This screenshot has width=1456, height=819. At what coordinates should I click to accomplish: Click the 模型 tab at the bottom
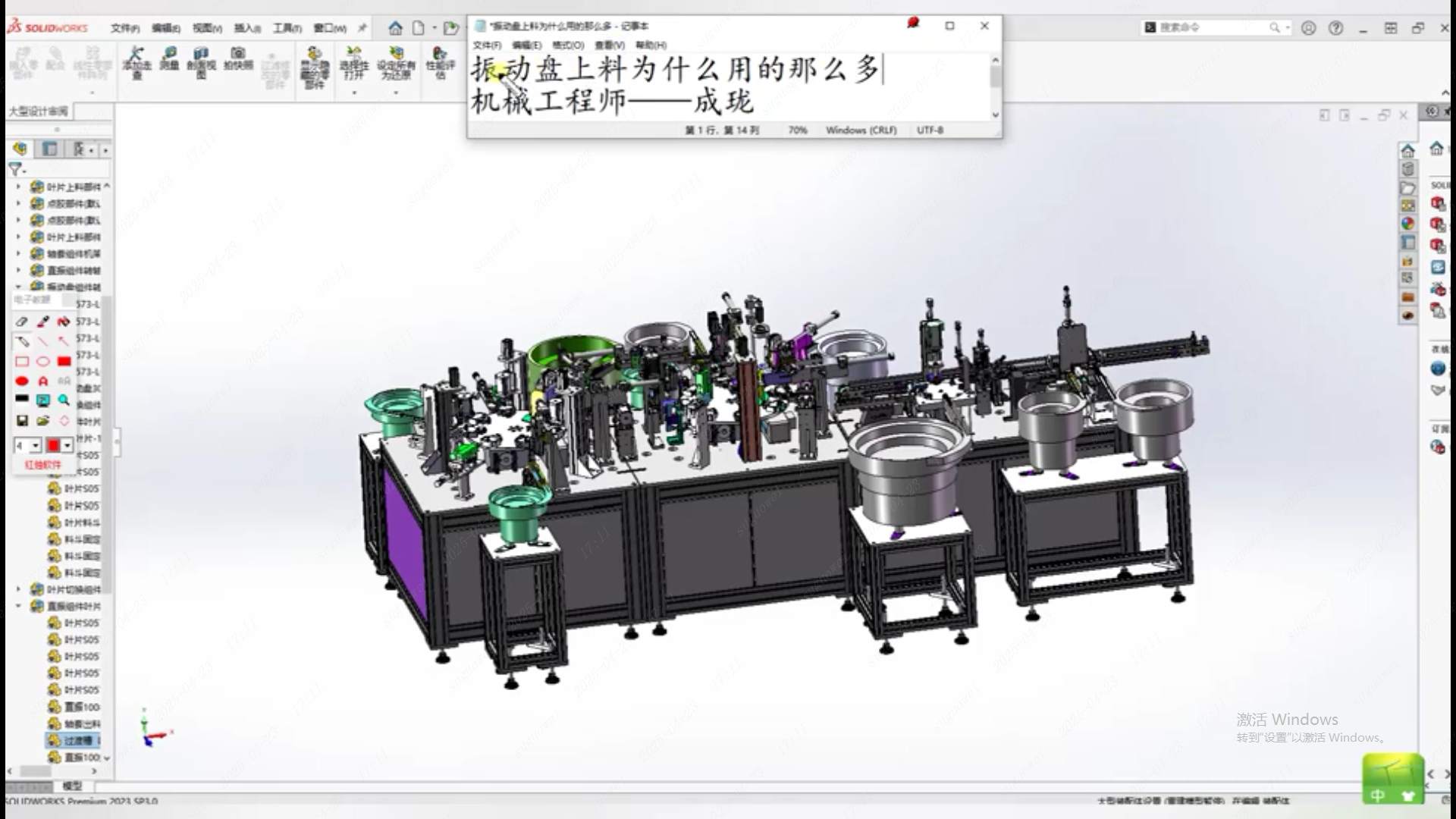pos(72,786)
